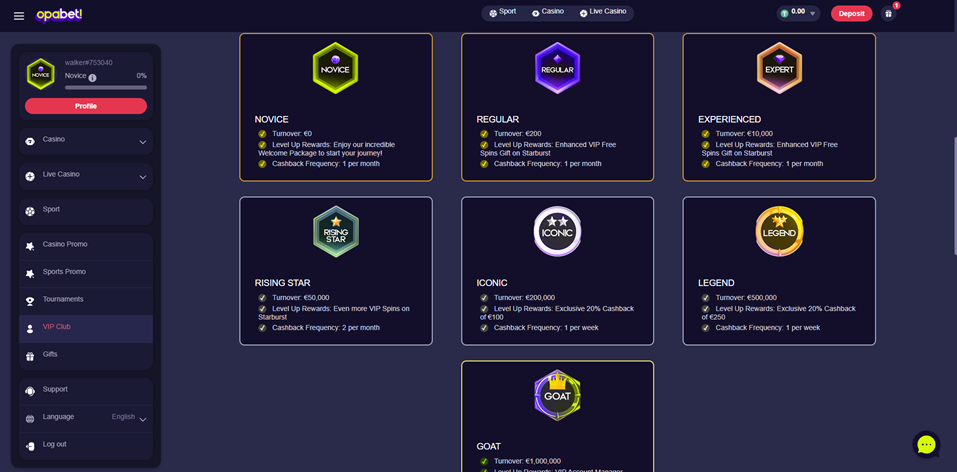Switch to the Sport top tab

pyautogui.click(x=503, y=12)
